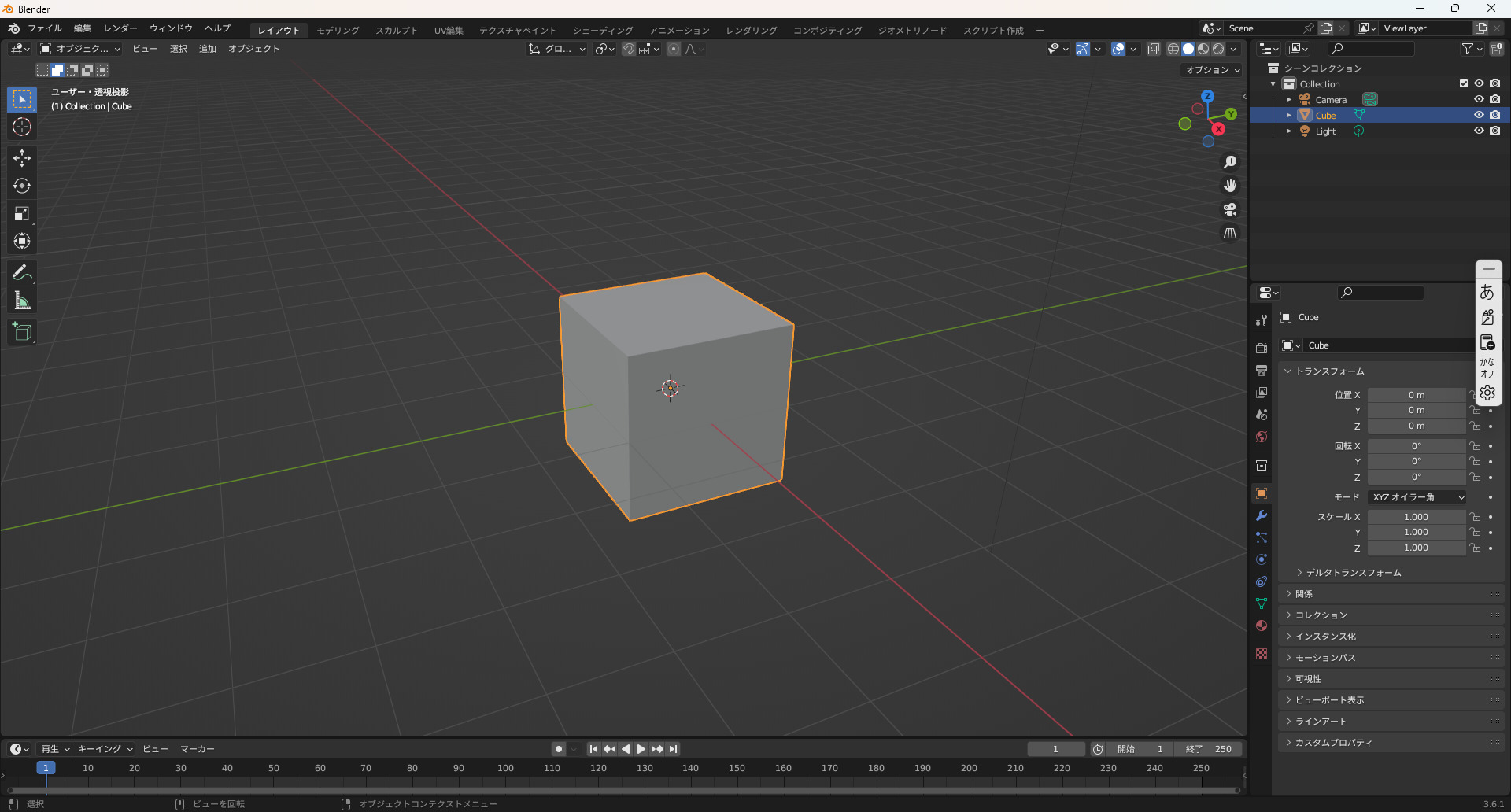Select the Measure tool
1511x812 pixels.
pyautogui.click(x=22, y=301)
